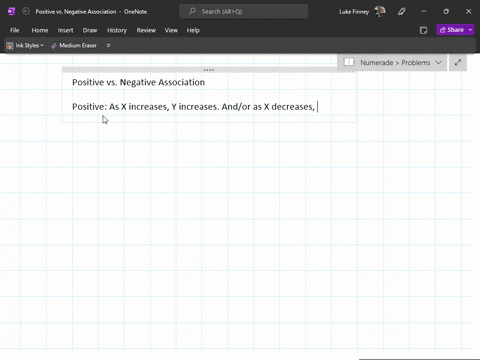Expand the Numerade > Problems notebook dropdown

point(438,63)
